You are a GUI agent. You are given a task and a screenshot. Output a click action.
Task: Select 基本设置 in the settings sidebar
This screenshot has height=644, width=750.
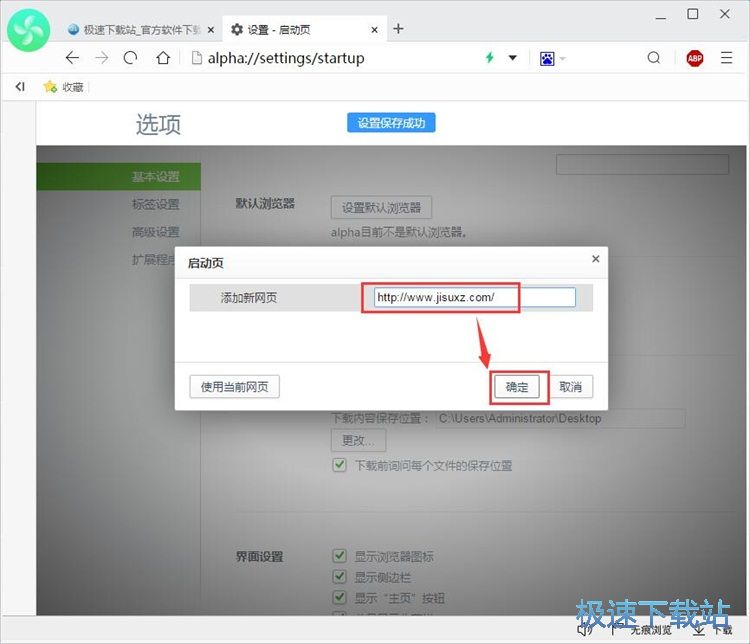pyautogui.click(x=119, y=177)
